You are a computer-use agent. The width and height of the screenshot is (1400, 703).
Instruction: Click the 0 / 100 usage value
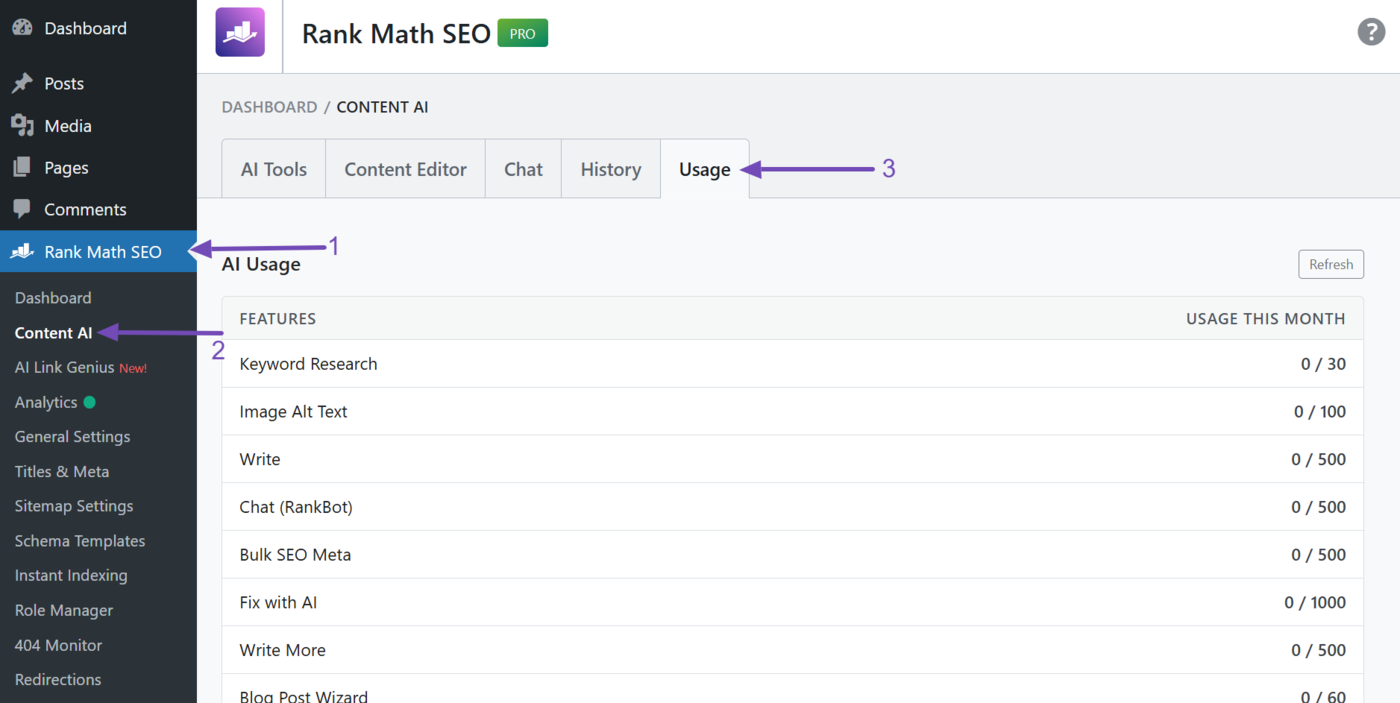(x=1320, y=412)
